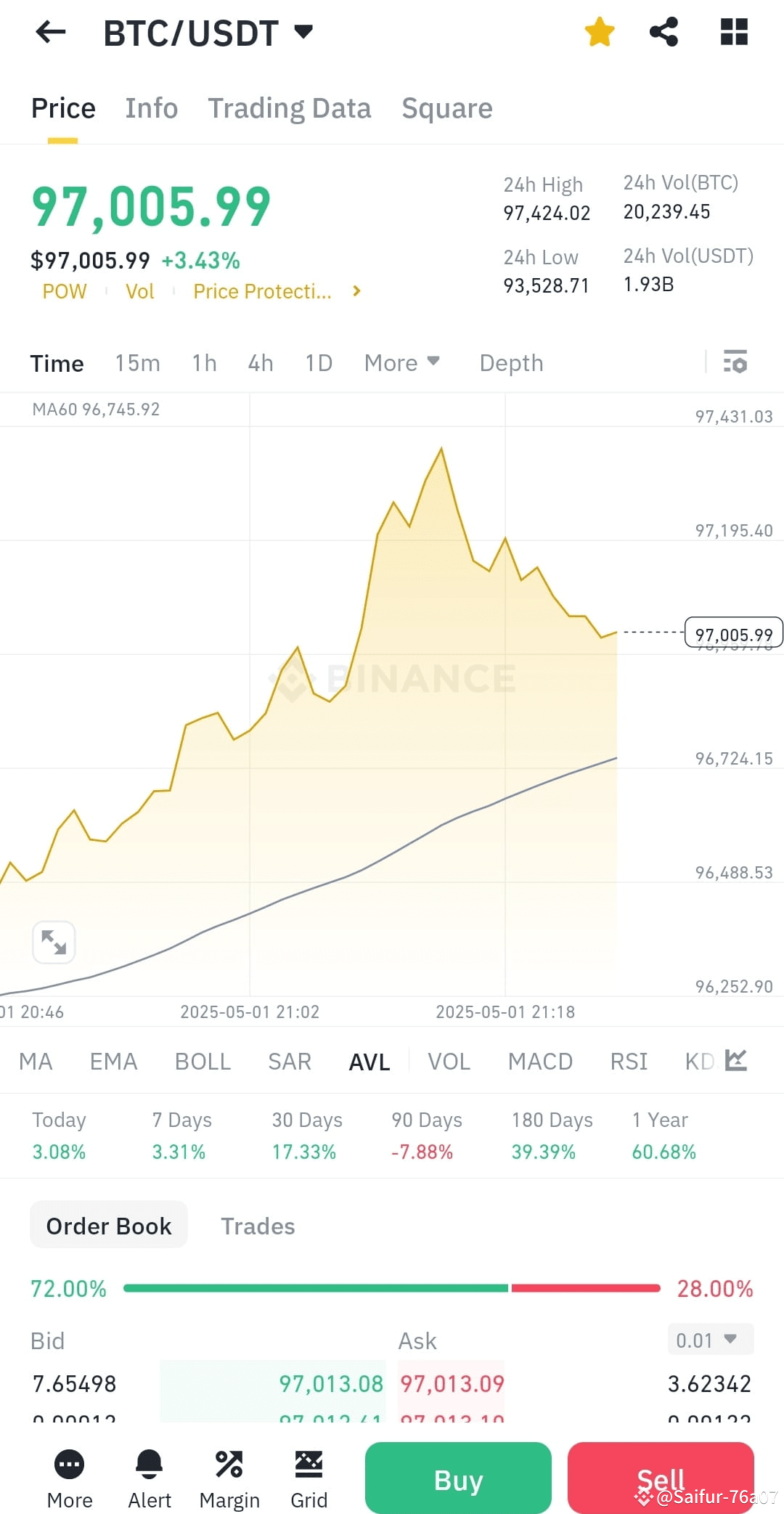This screenshot has height=1514, width=784.
Task: Switch to the Trades tab
Action: [x=258, y=1226]
